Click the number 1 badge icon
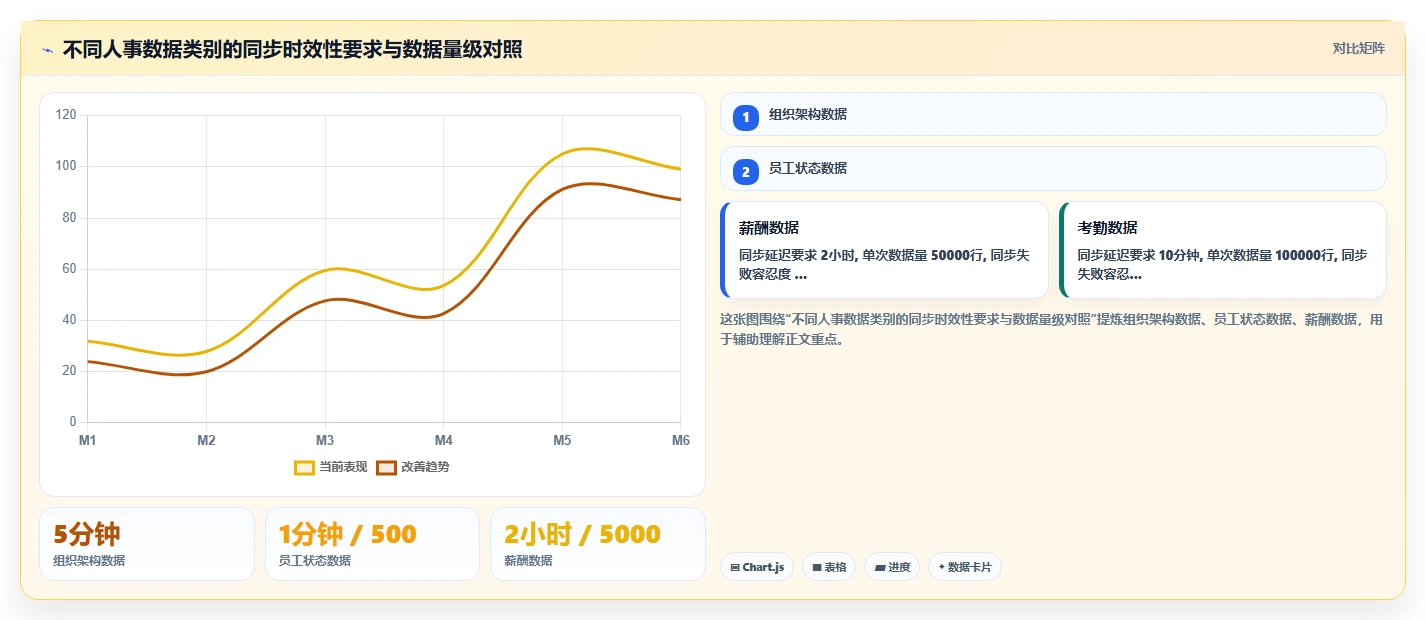This screenshot has height=620, width=1426. (x=746, y=117)
